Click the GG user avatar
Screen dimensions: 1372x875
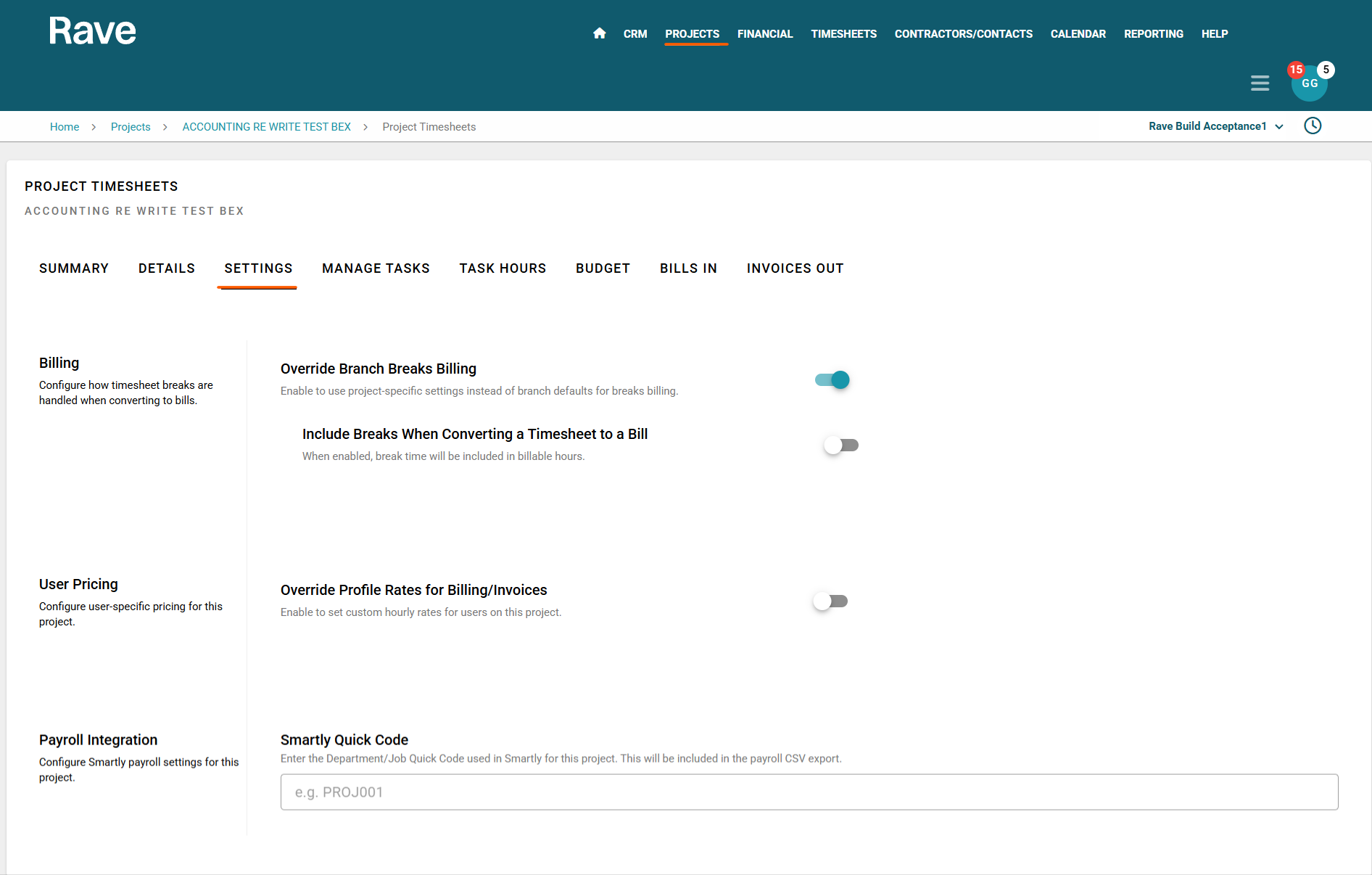[1310, 86]
